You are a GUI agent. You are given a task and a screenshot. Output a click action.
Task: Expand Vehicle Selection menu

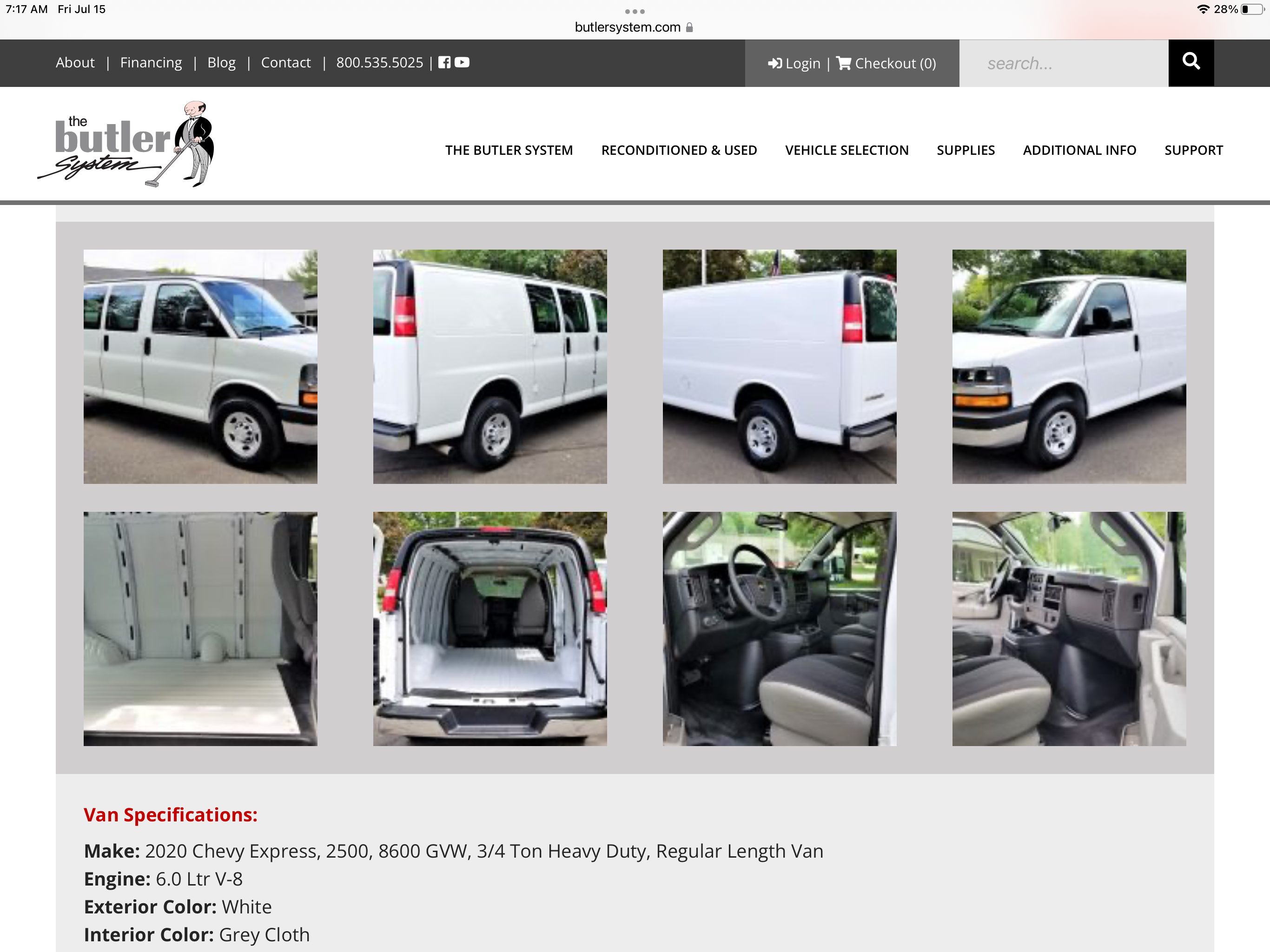(847, 150)
